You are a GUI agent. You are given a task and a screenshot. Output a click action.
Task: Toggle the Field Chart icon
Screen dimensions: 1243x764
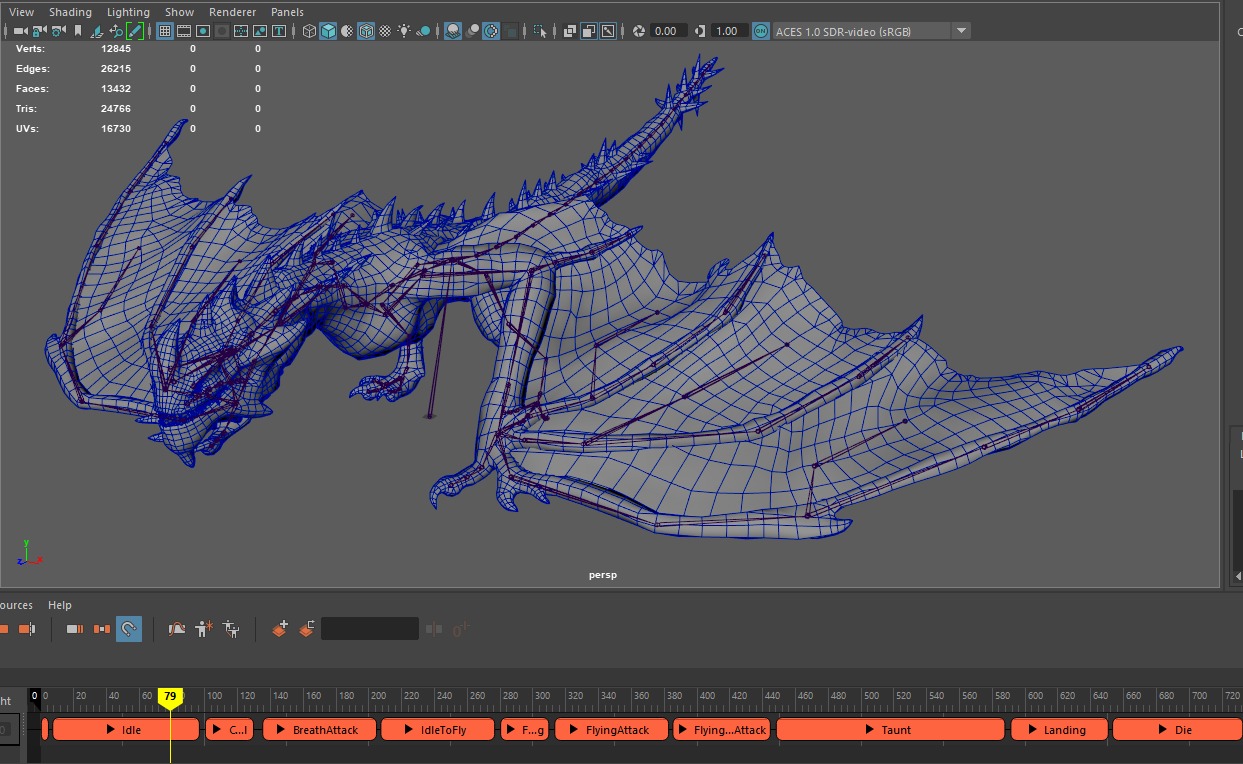[x=241, y=31]
